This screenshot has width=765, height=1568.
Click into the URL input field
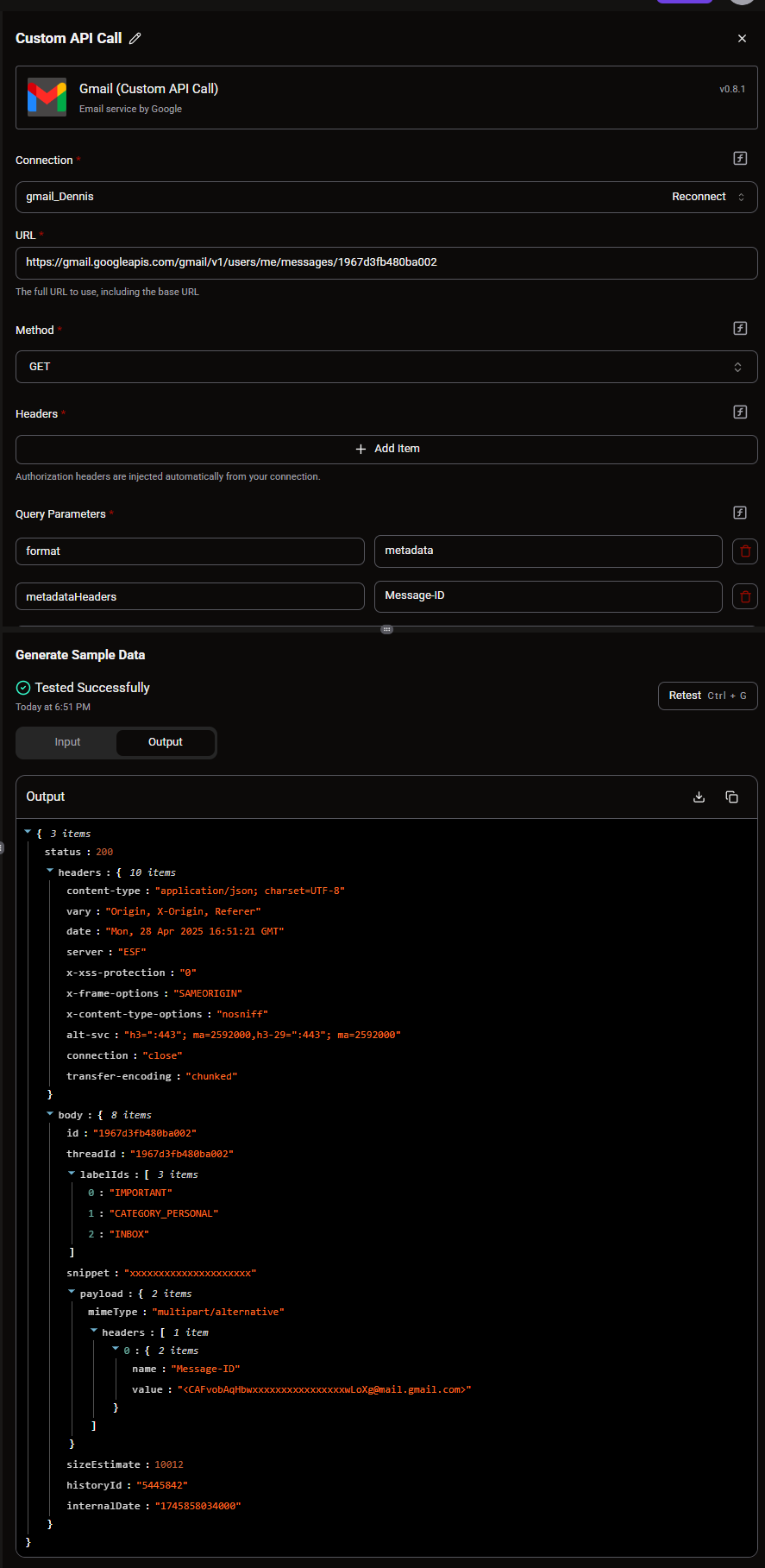coord(386,263)
